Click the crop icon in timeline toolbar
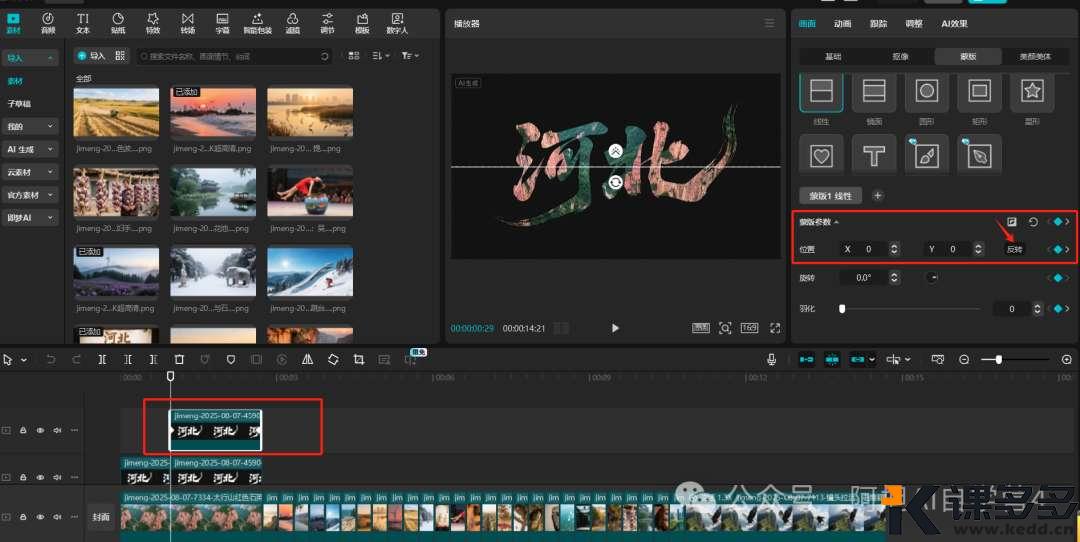 tap(358, 359)
